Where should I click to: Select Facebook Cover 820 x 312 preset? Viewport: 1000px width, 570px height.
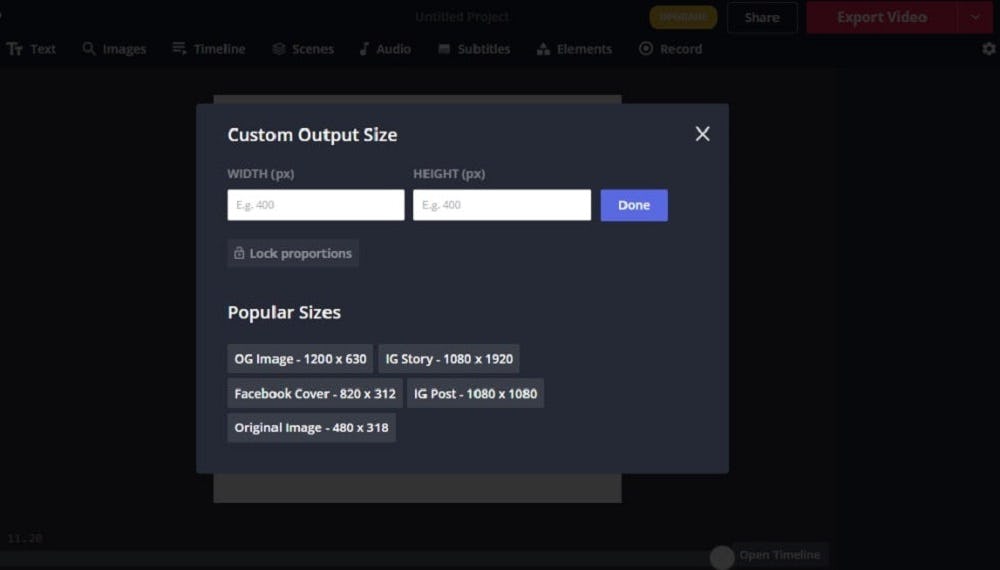[315, 393]
